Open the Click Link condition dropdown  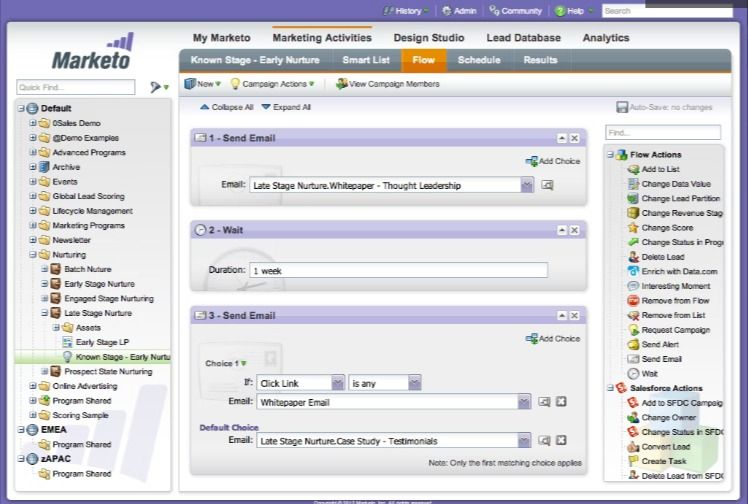pos(338,383)
